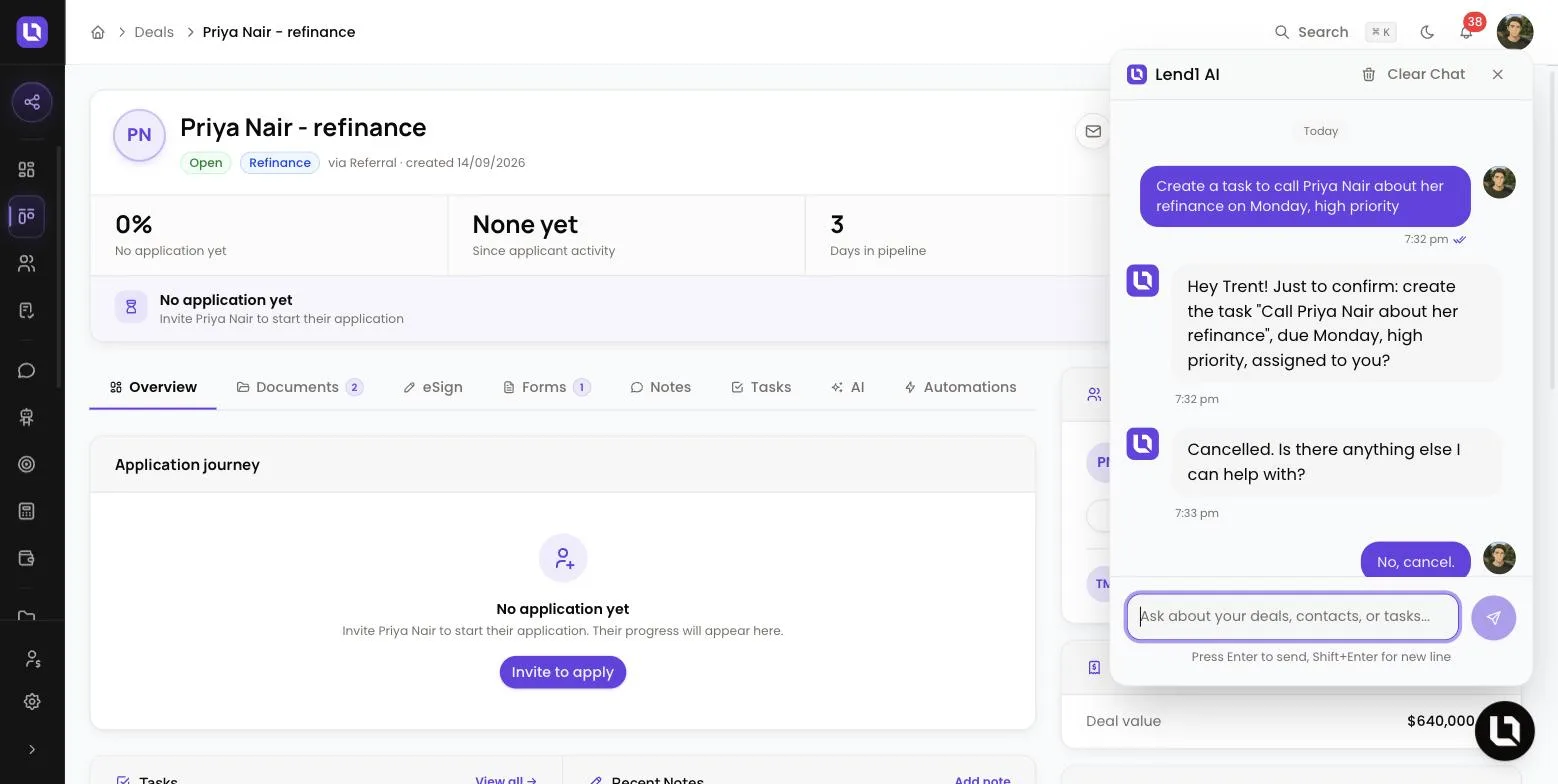Click the Refinance tag badge
1558x784 pixels.
click(280, 163)
